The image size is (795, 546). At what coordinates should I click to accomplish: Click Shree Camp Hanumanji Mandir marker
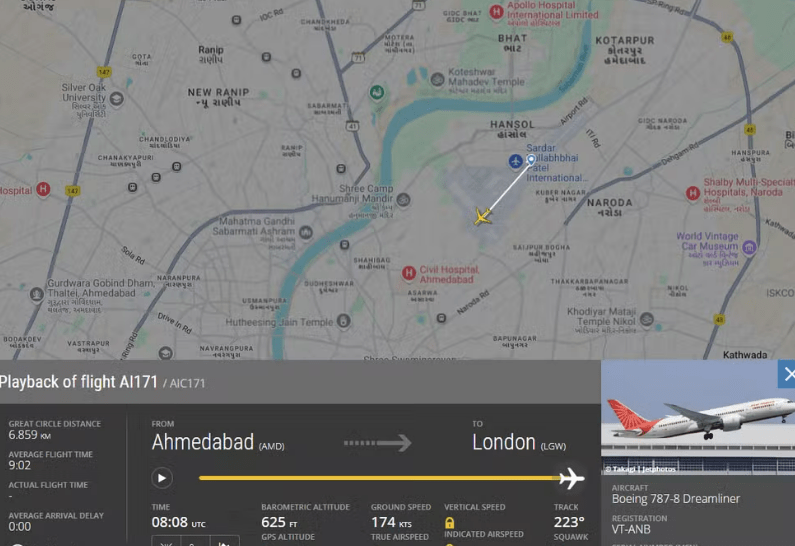coord(404,200)
